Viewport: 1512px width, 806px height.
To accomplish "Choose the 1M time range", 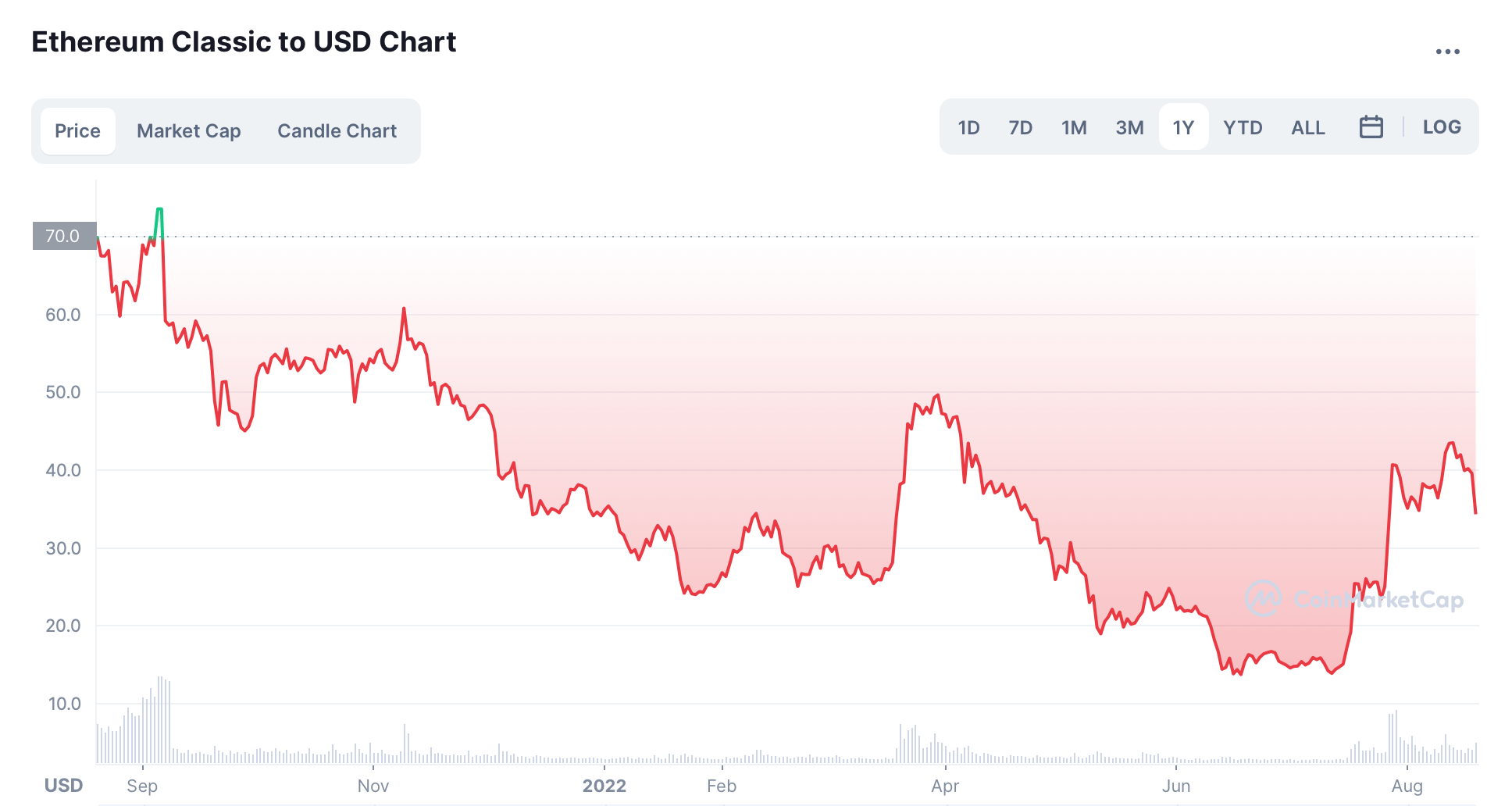I will click(x=1074, y=127).
